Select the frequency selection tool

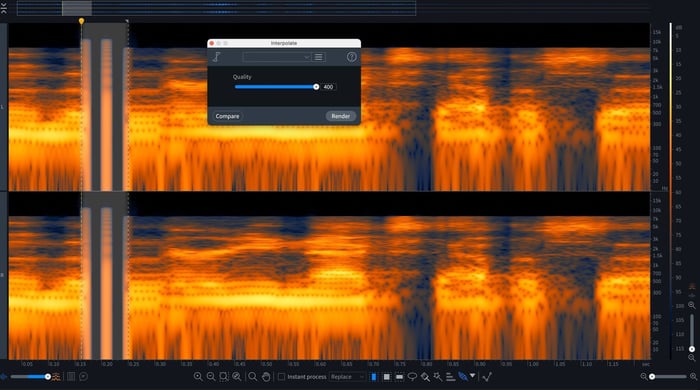tap(400, 377)
